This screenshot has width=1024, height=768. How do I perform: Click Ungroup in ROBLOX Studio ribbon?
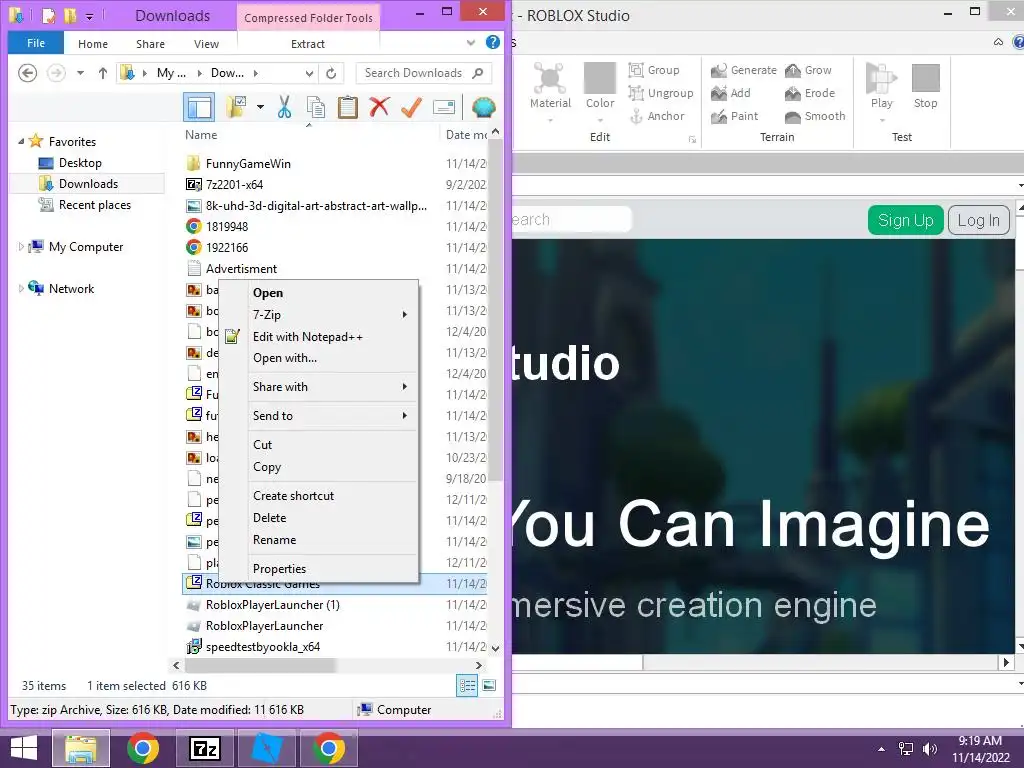click(661, 93)
